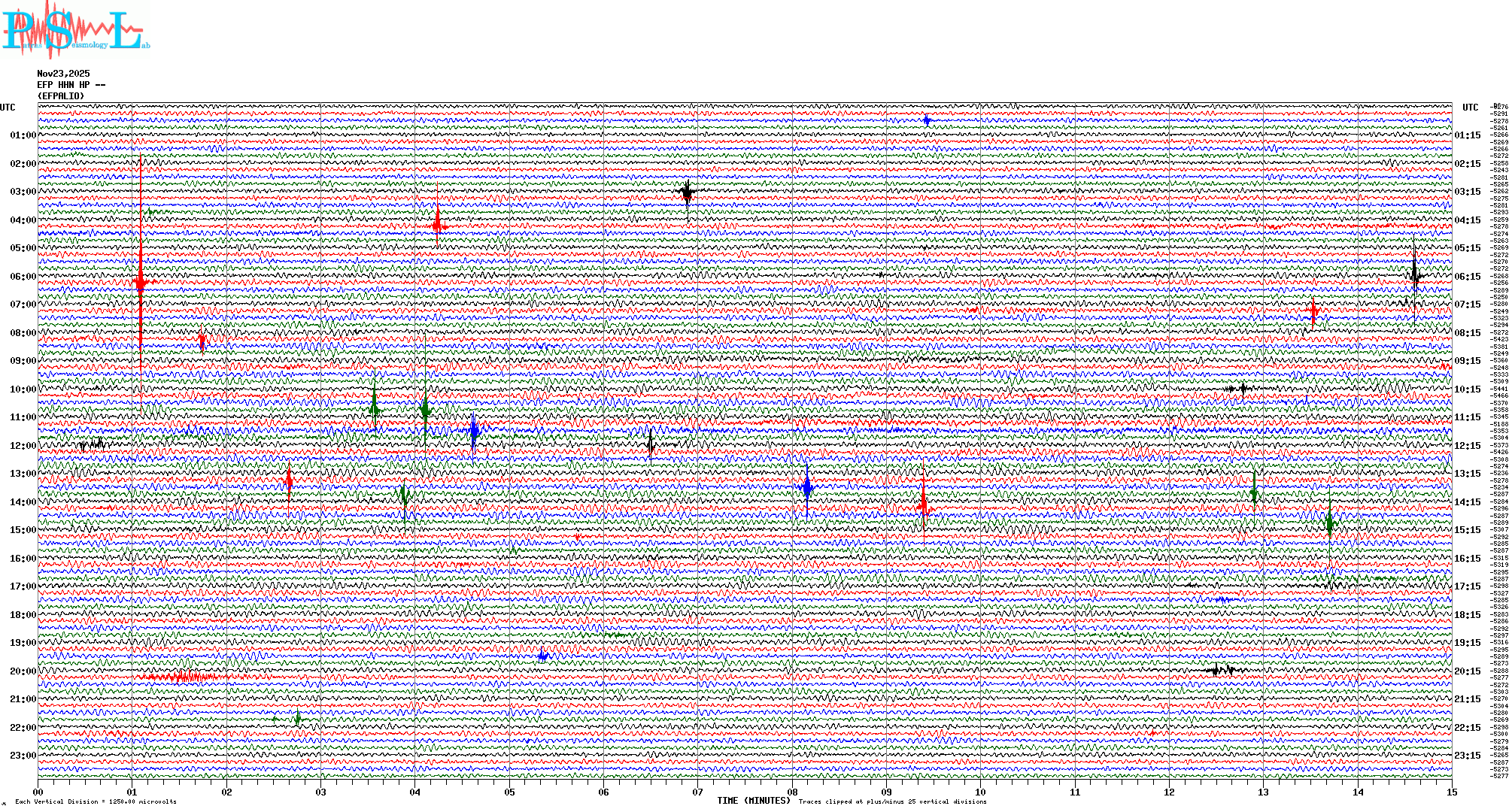Click the UTC label at the top right

(1470, 108)
